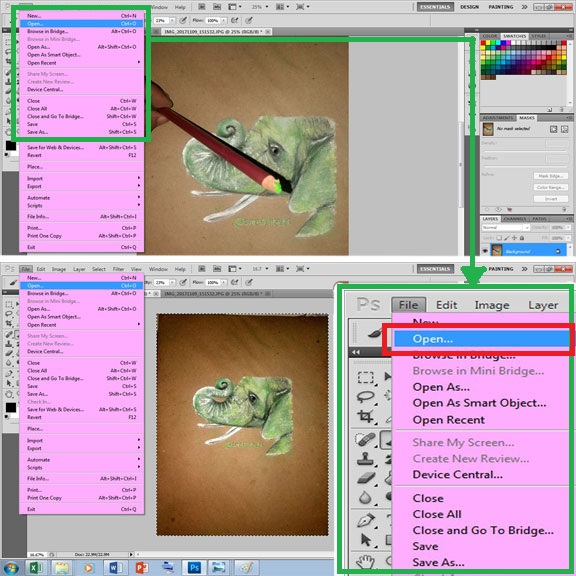Open PowerPoint from the Windows taskbar
Image resolution: width=576 pixels, height=576 pixels.
click(142, 568)
